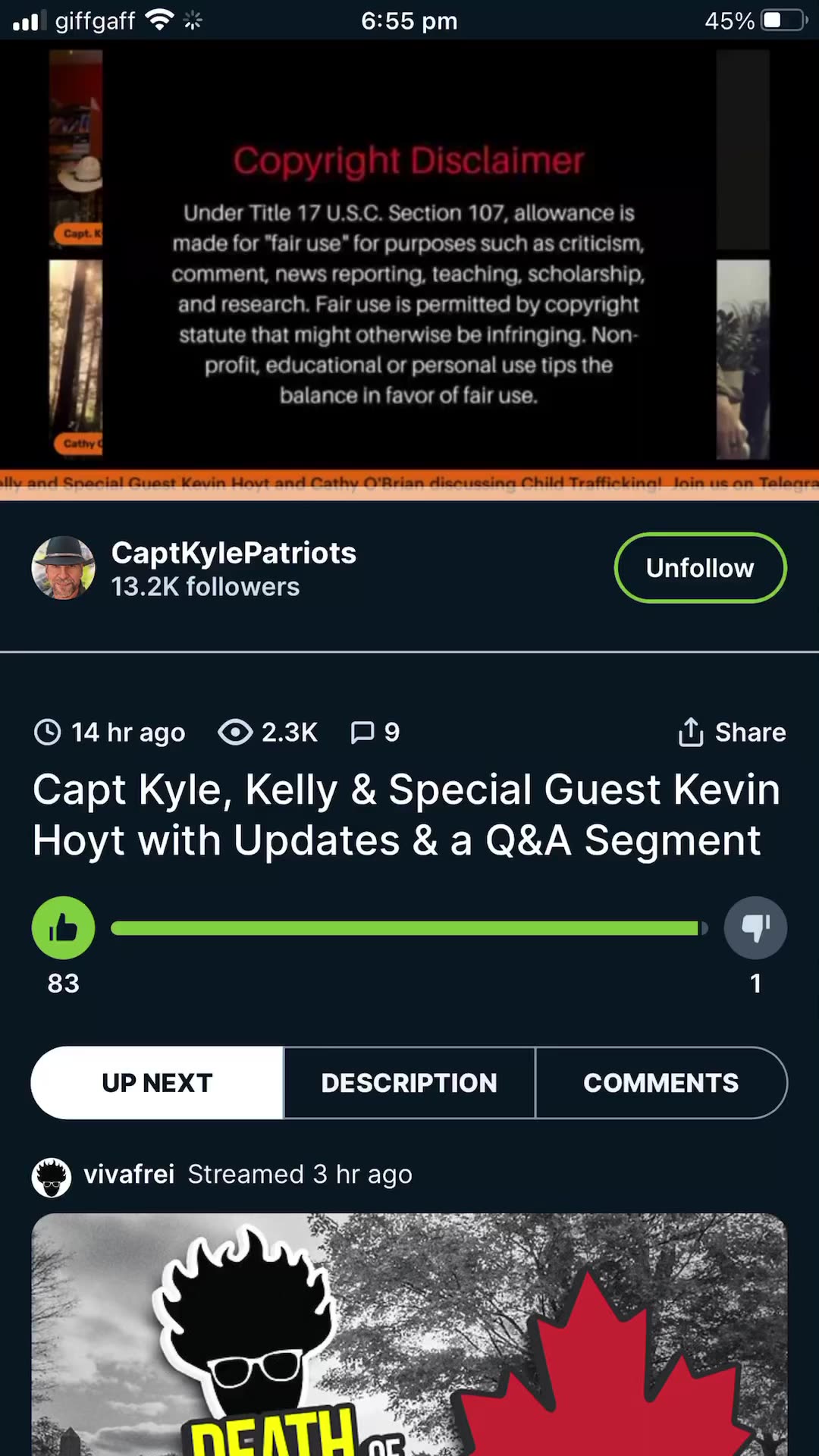Tap the Share upload icon
819x1456 pixels.
[691, 732]
